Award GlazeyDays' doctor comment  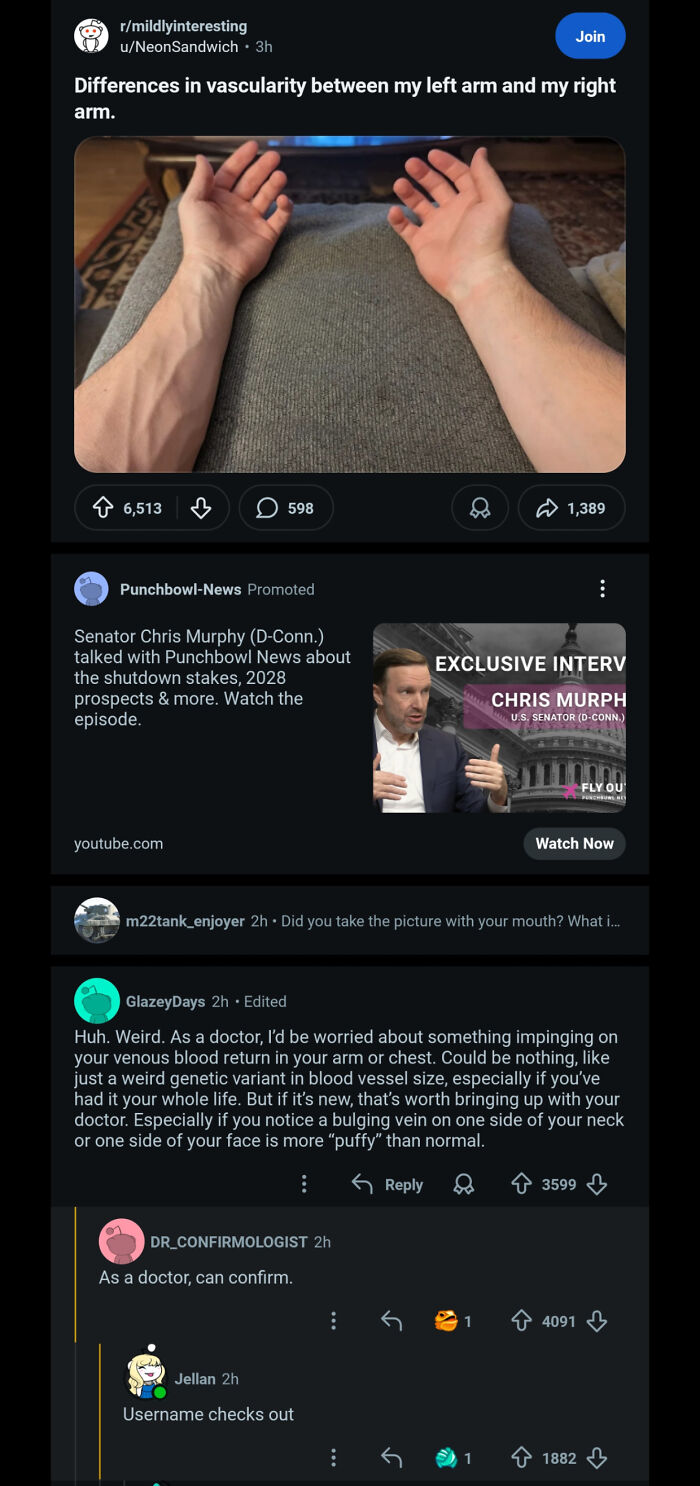pos(464,1184)
